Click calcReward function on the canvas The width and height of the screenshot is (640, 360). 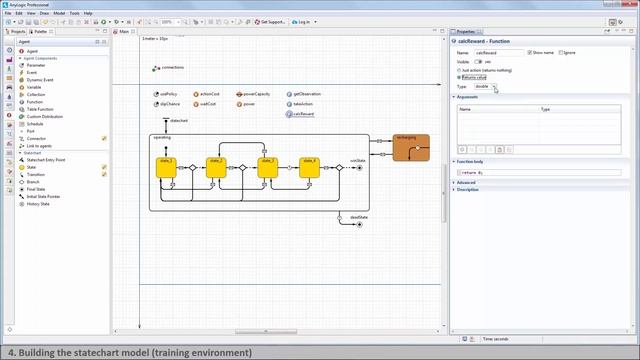point(300,114)
